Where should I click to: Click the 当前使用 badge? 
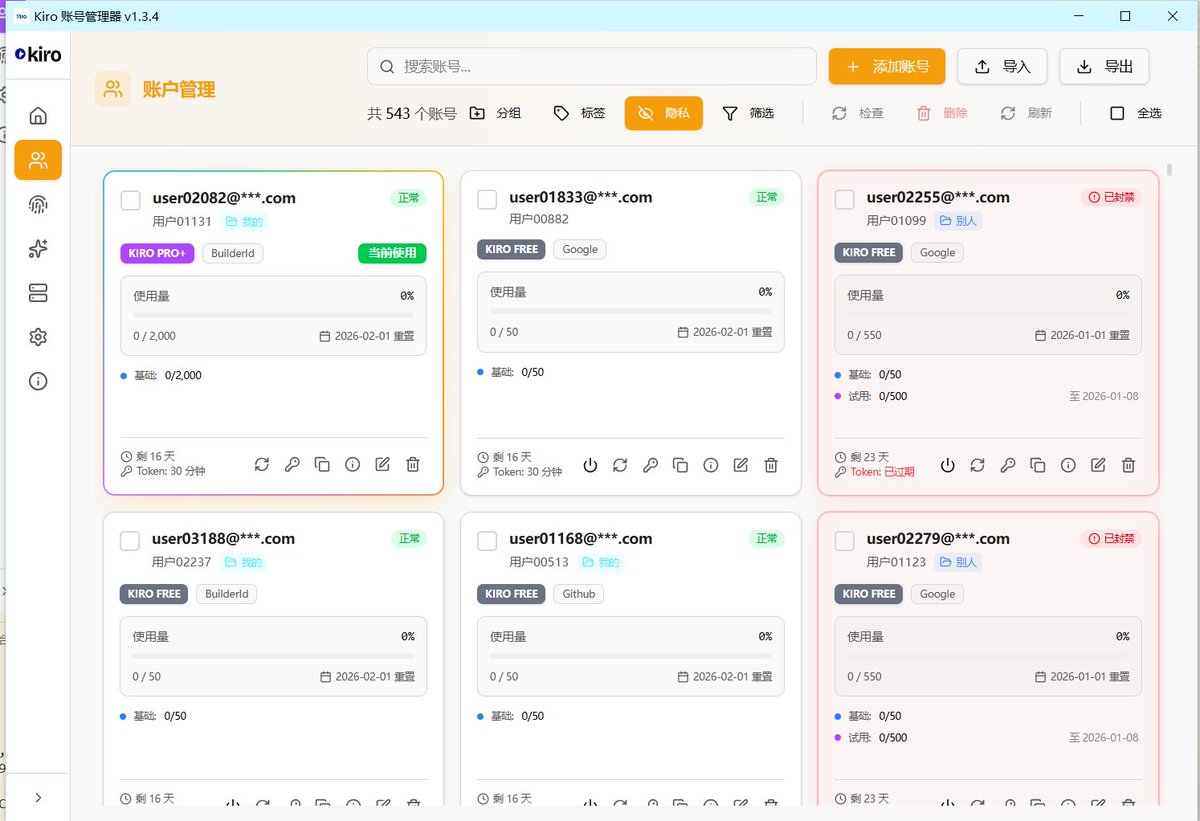point(392,253)
